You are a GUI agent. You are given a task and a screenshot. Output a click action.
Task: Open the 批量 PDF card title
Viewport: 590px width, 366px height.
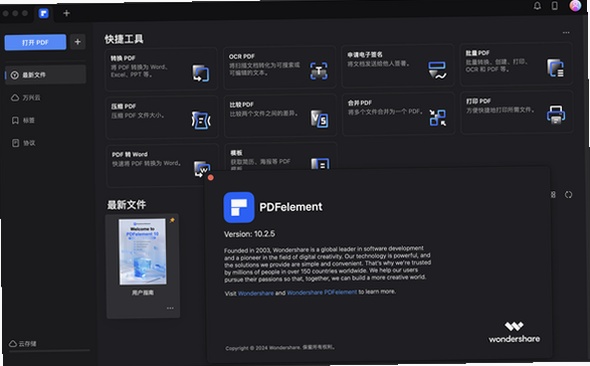point(477,53)
